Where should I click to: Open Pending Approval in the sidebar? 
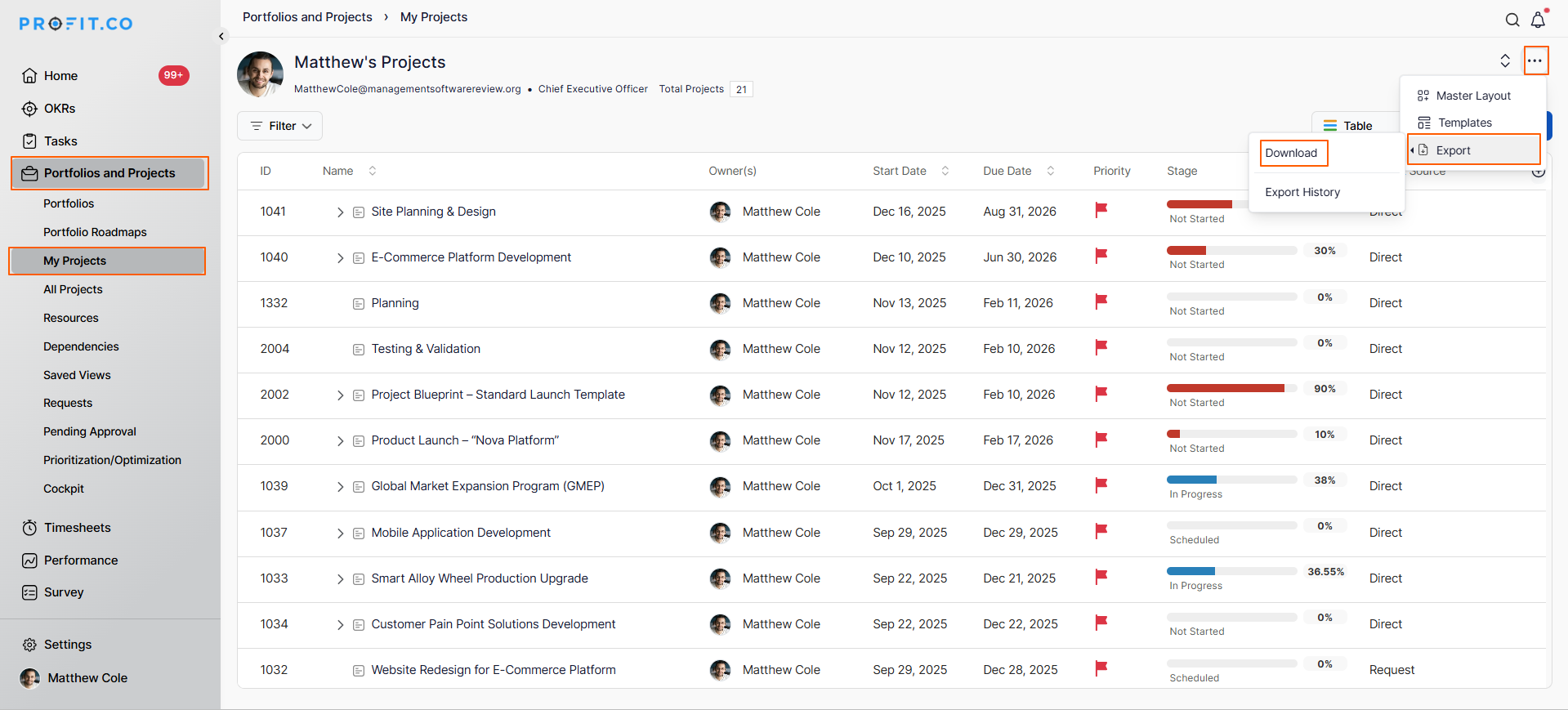click(90, 431)
